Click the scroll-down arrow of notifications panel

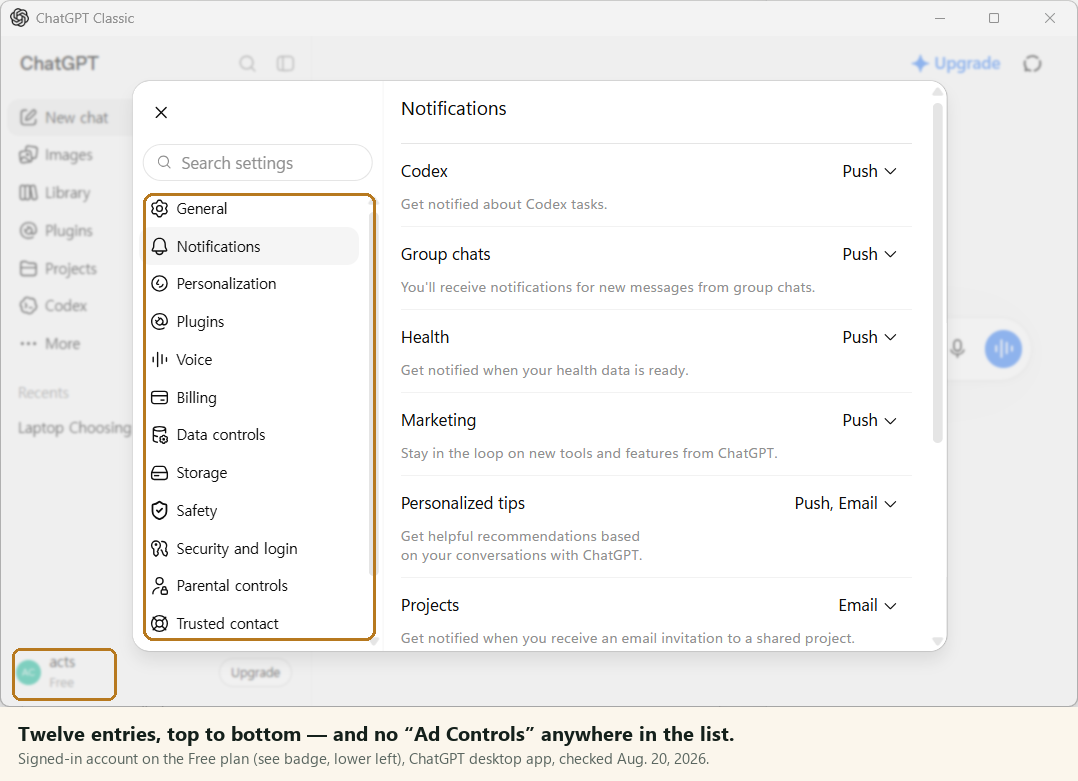pyautogui.click(x=937, y=641)
